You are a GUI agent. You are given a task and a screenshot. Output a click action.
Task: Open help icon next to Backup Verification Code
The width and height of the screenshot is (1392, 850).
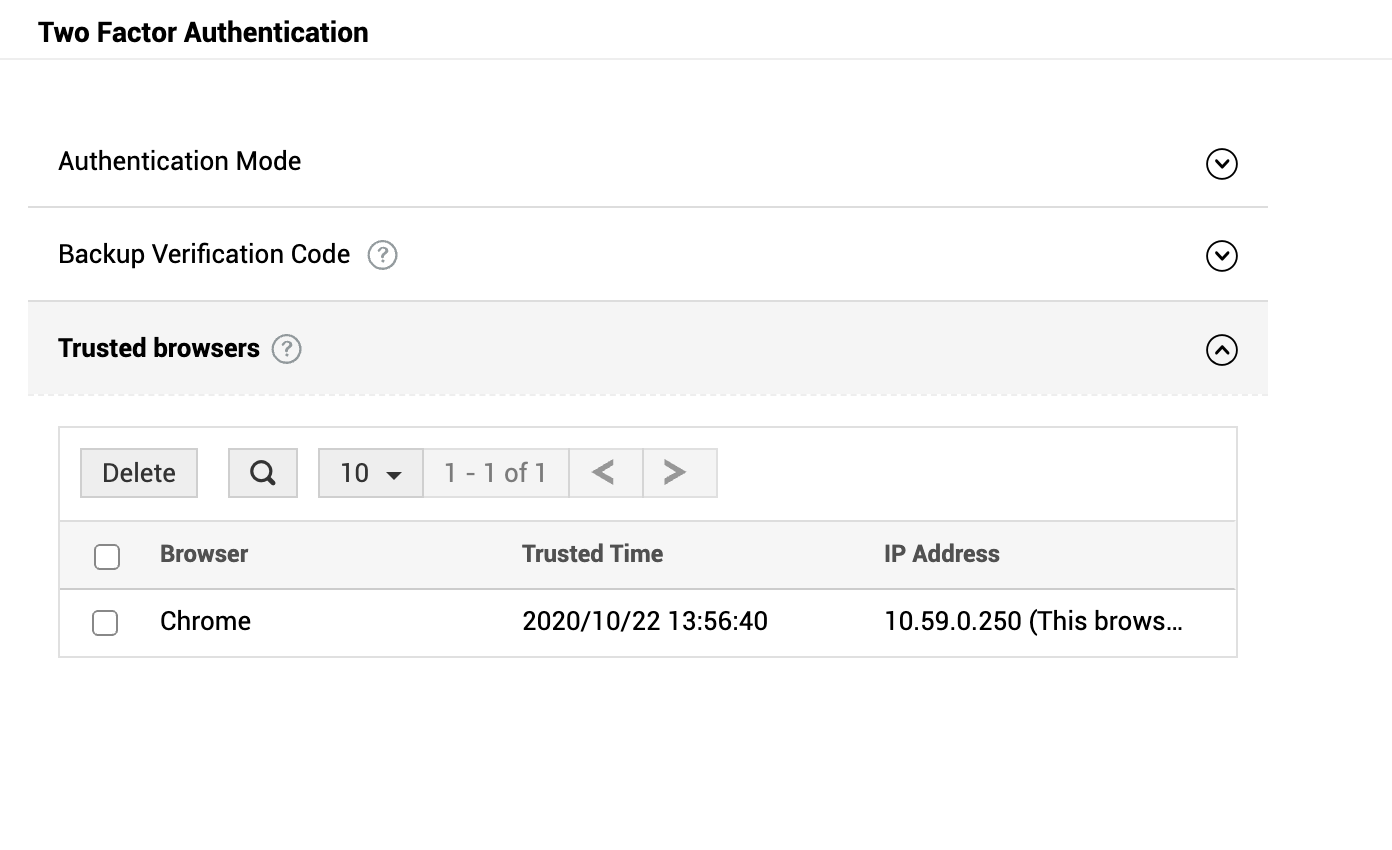click(382, 256)
